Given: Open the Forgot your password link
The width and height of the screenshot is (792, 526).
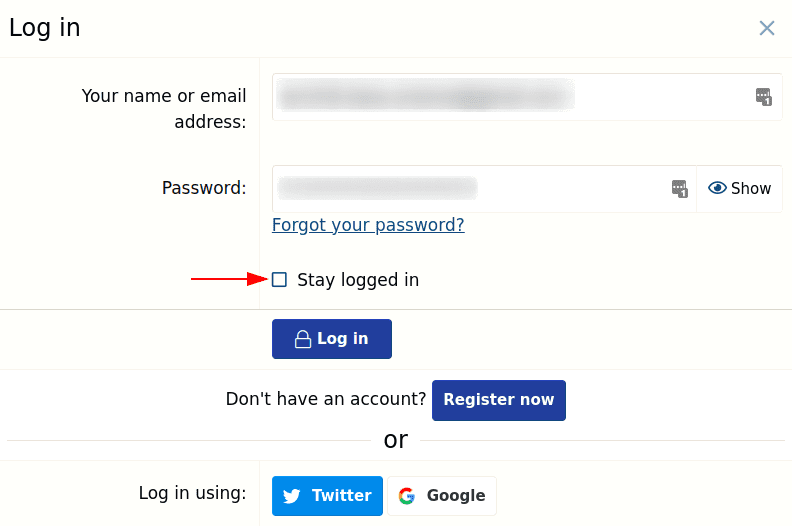Looking at the screenshot, I should [368, 225].
